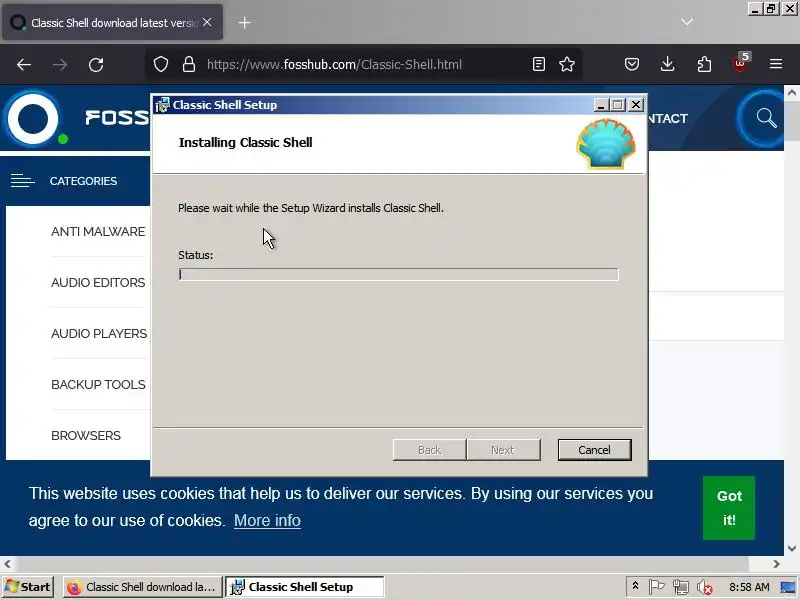800x600 pixels.
Task: Accept cookies with Got it! button
Action: (729, 508)
